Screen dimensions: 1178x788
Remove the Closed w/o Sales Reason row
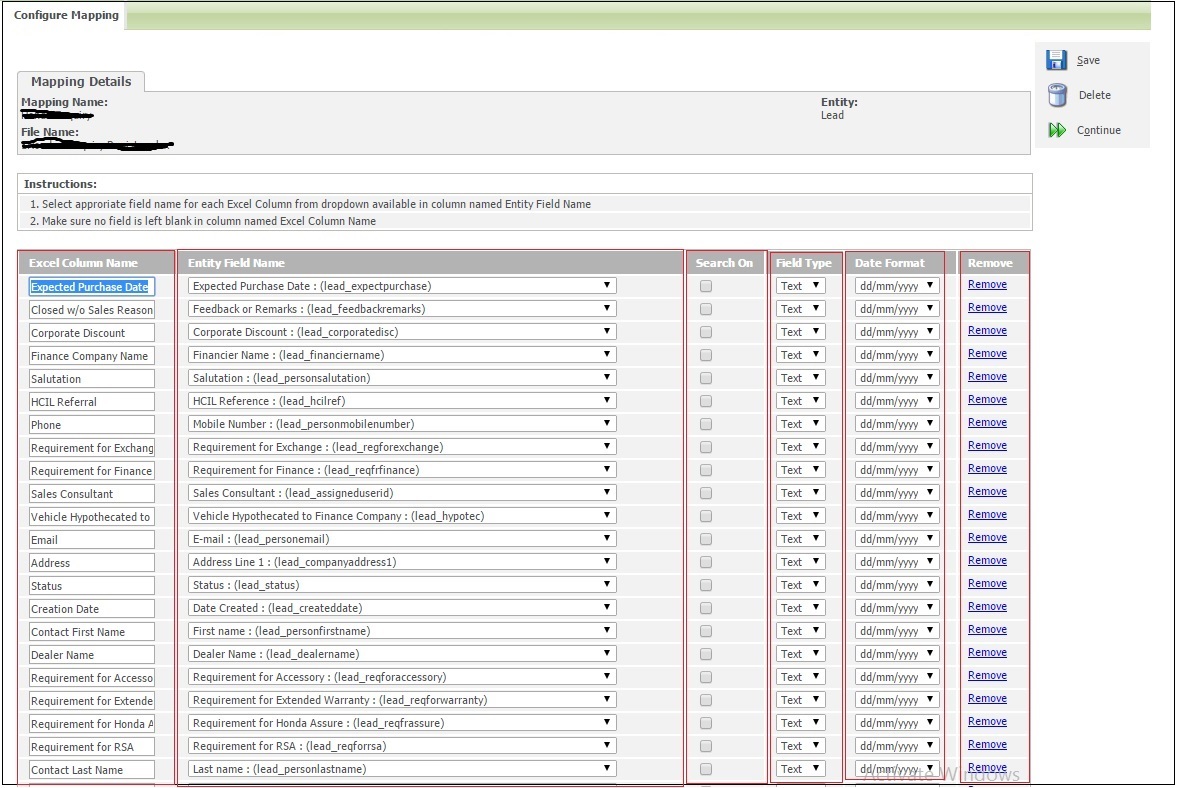click(987, 307)
